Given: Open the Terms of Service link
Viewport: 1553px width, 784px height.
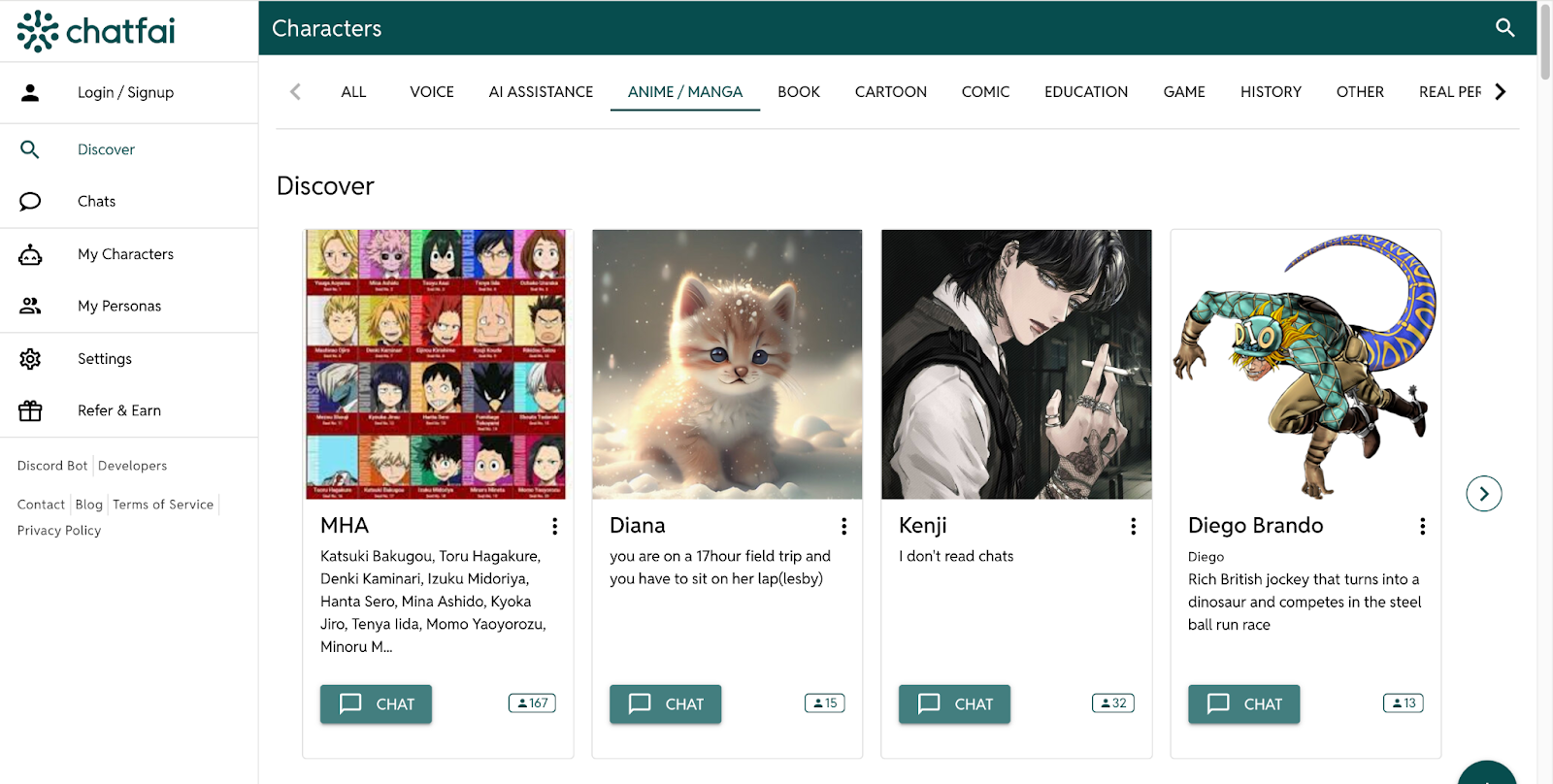Looking at the screenshot, I should (163, 505).
